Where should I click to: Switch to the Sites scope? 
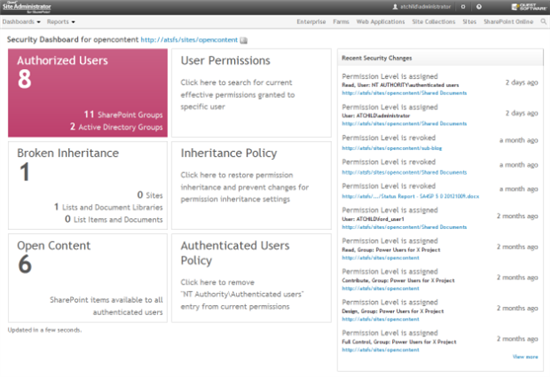(x=469, y=22)
